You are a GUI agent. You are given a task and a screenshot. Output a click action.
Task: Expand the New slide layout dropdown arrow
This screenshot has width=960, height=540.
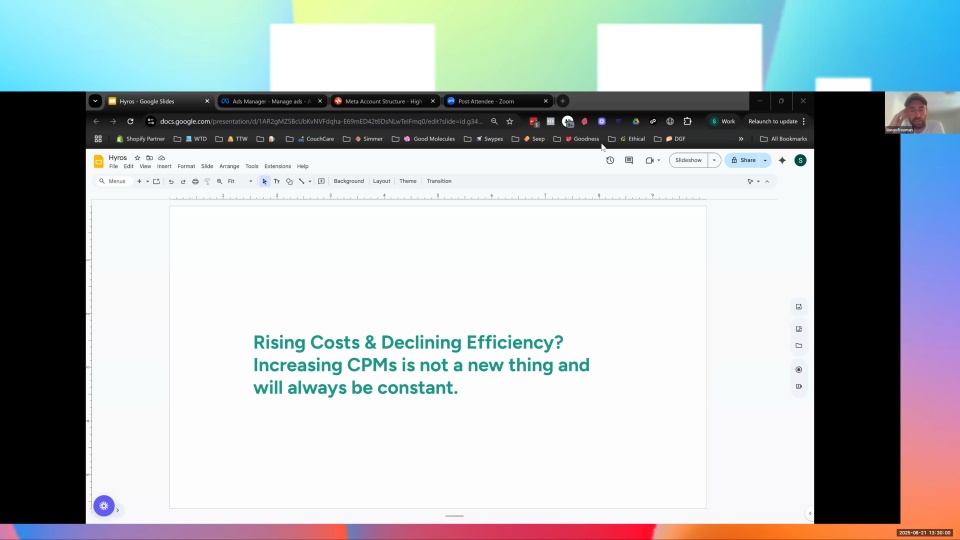point(147,181)
